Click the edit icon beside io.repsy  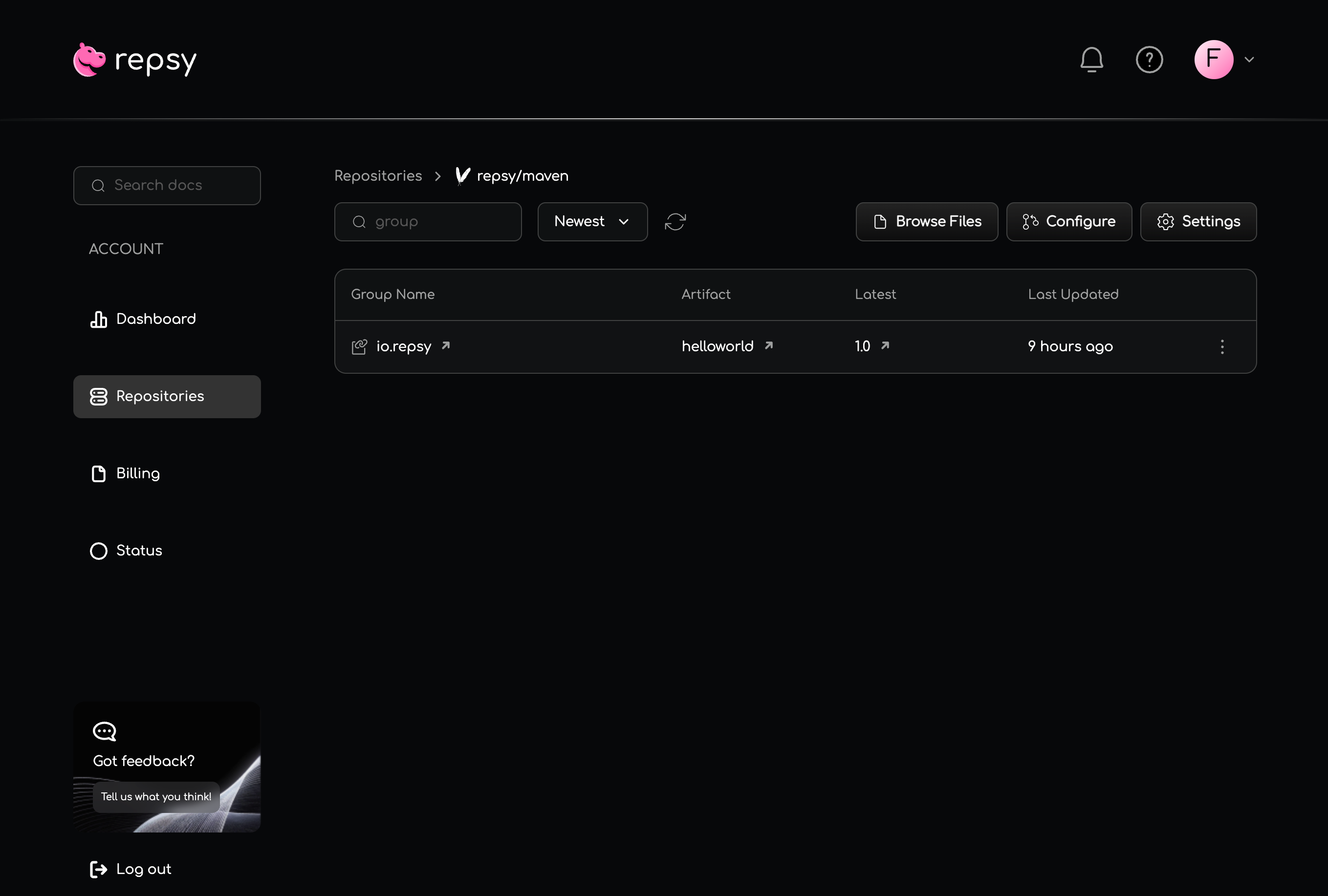(359, 347)
